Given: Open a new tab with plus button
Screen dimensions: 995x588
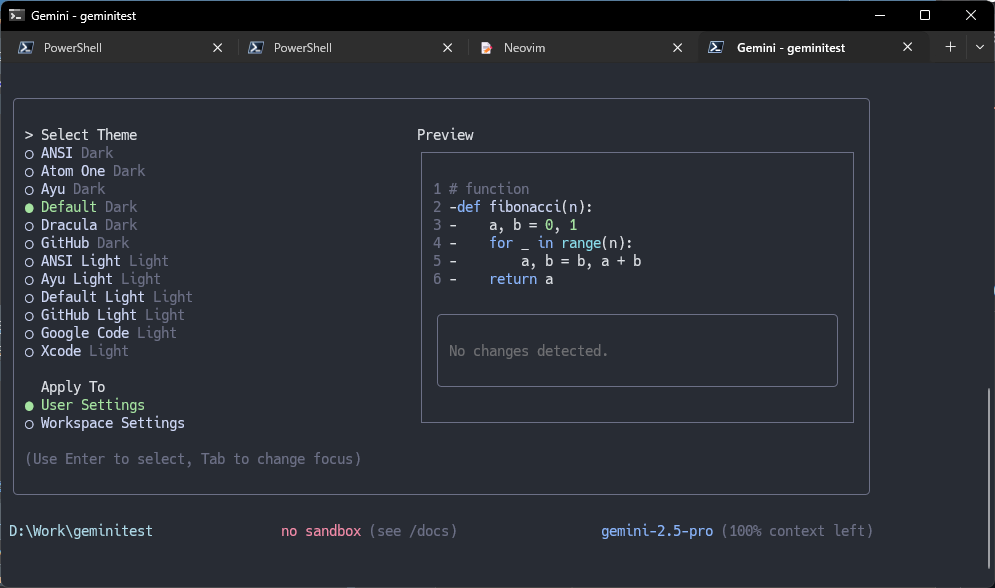Looking at the screenshot, I should pyautogui.click(x=950, y=47).
